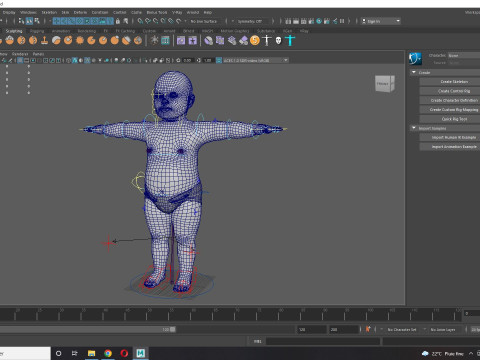Open the viewport Renderer menu
Screen dimensions: 480x360
20,54
